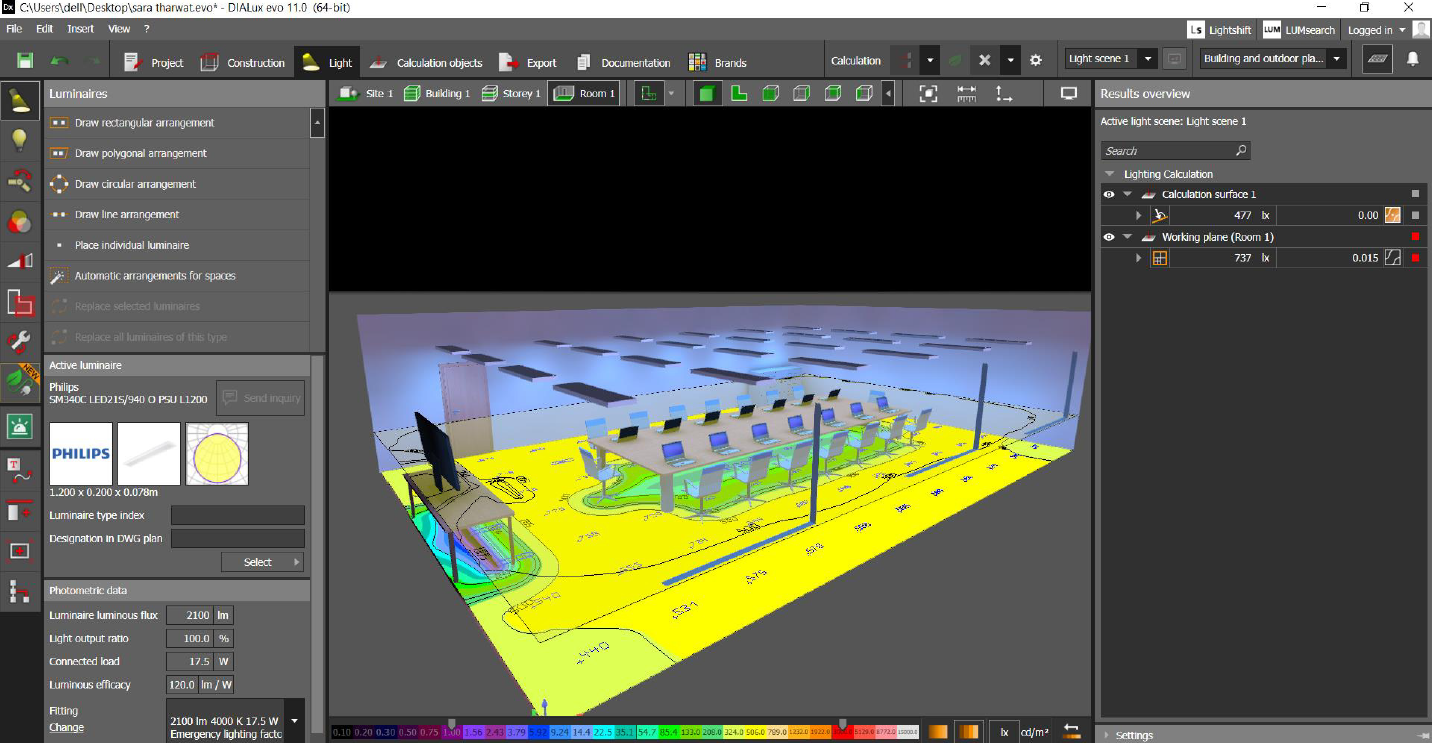
Task: Click the display output monitor icon
Action: point(1068,92)
